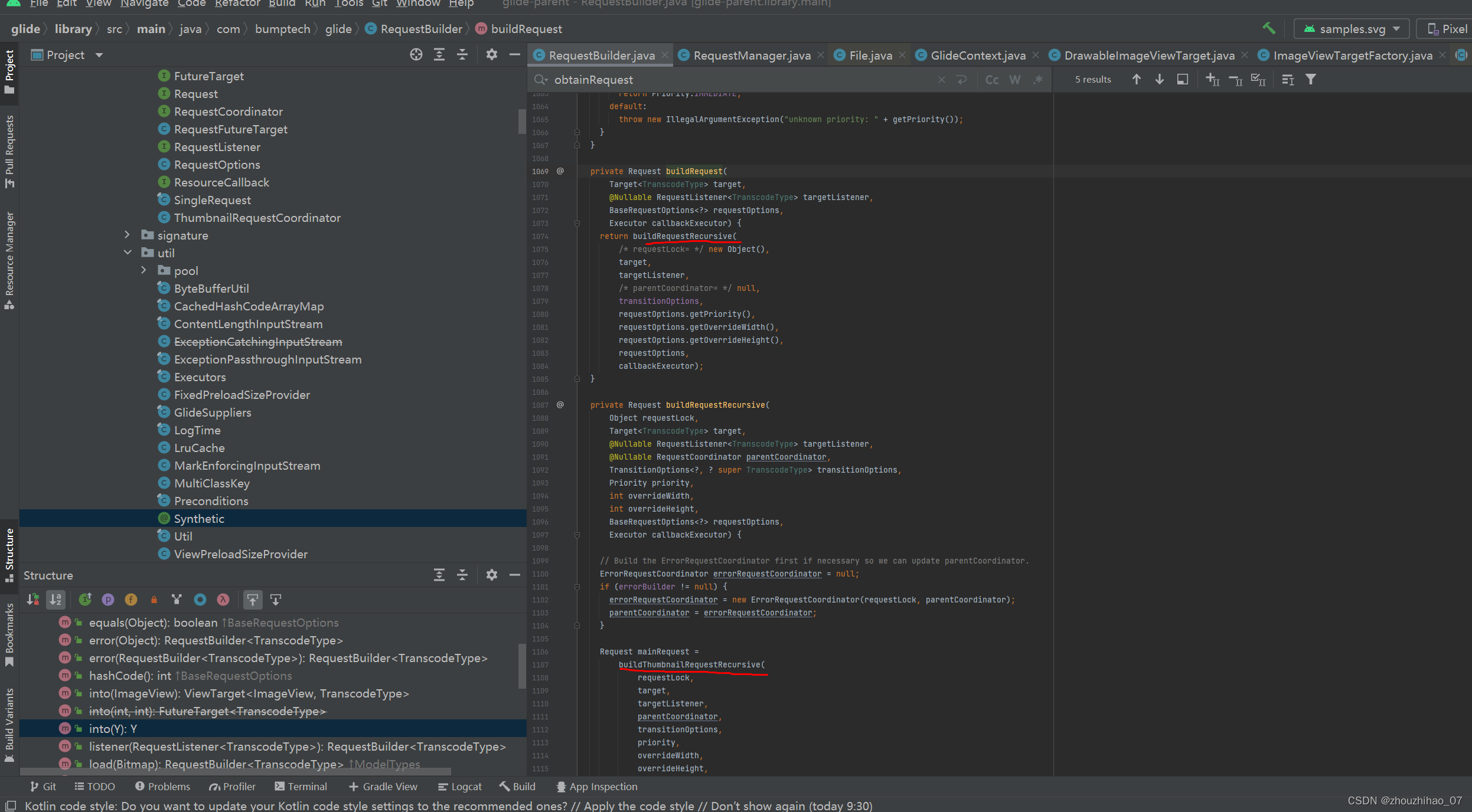Close the RequestBuilder.java tab
The width and height of the screenshot is (1472, 812).
[x=665, y=55]
